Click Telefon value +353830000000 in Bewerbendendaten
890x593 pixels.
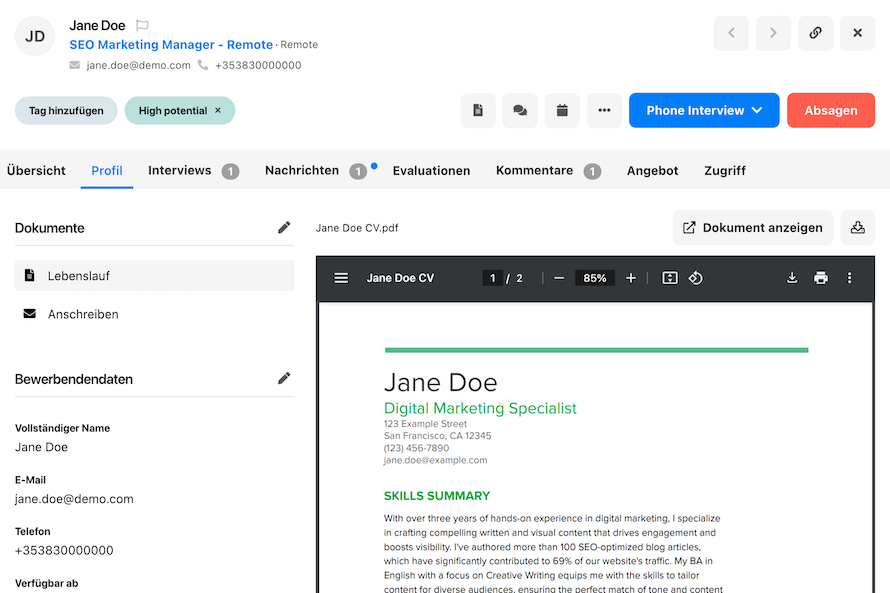[x=64, y=550]
